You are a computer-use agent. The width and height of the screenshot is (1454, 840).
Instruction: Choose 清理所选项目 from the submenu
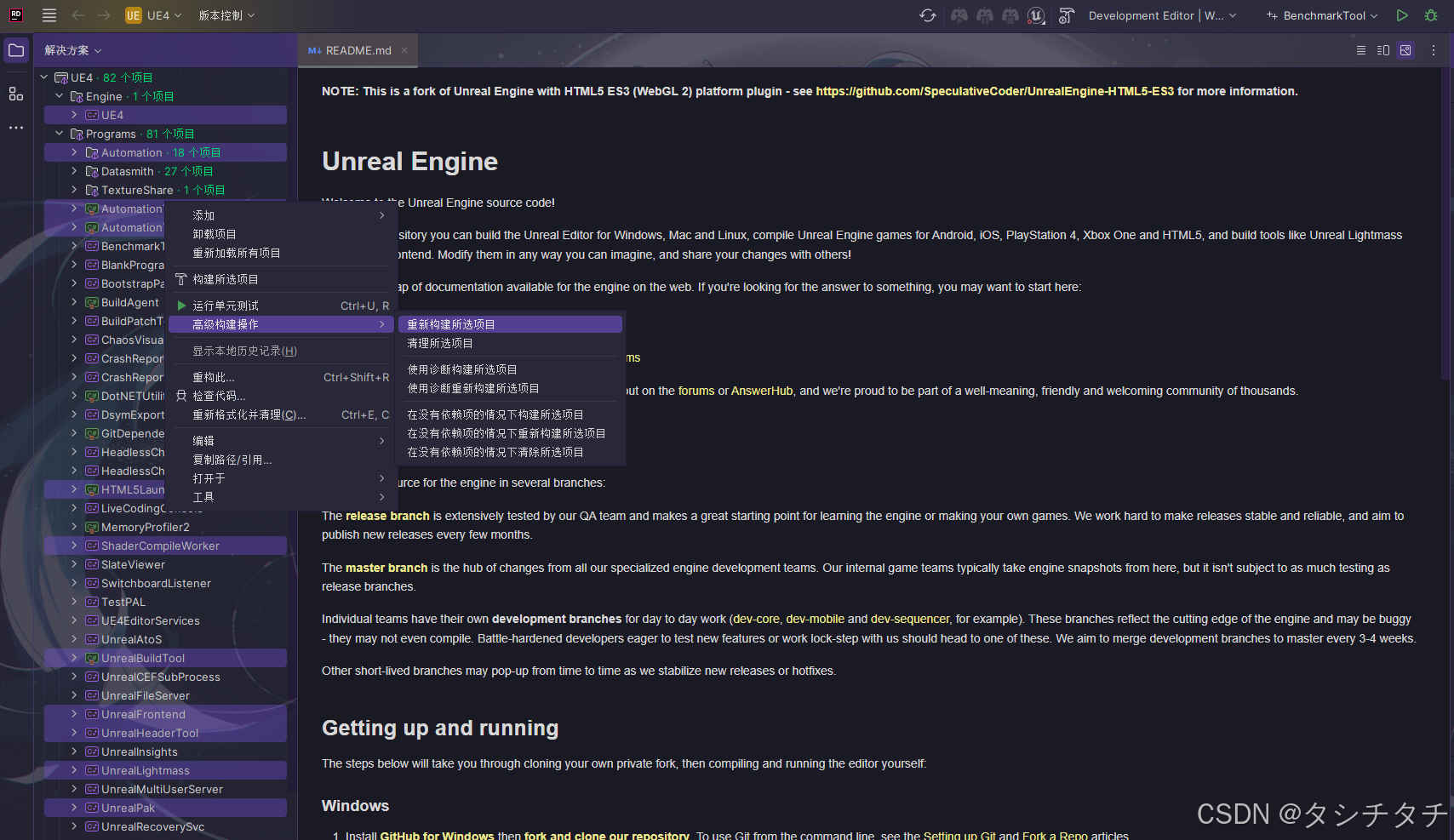point(440,343)
